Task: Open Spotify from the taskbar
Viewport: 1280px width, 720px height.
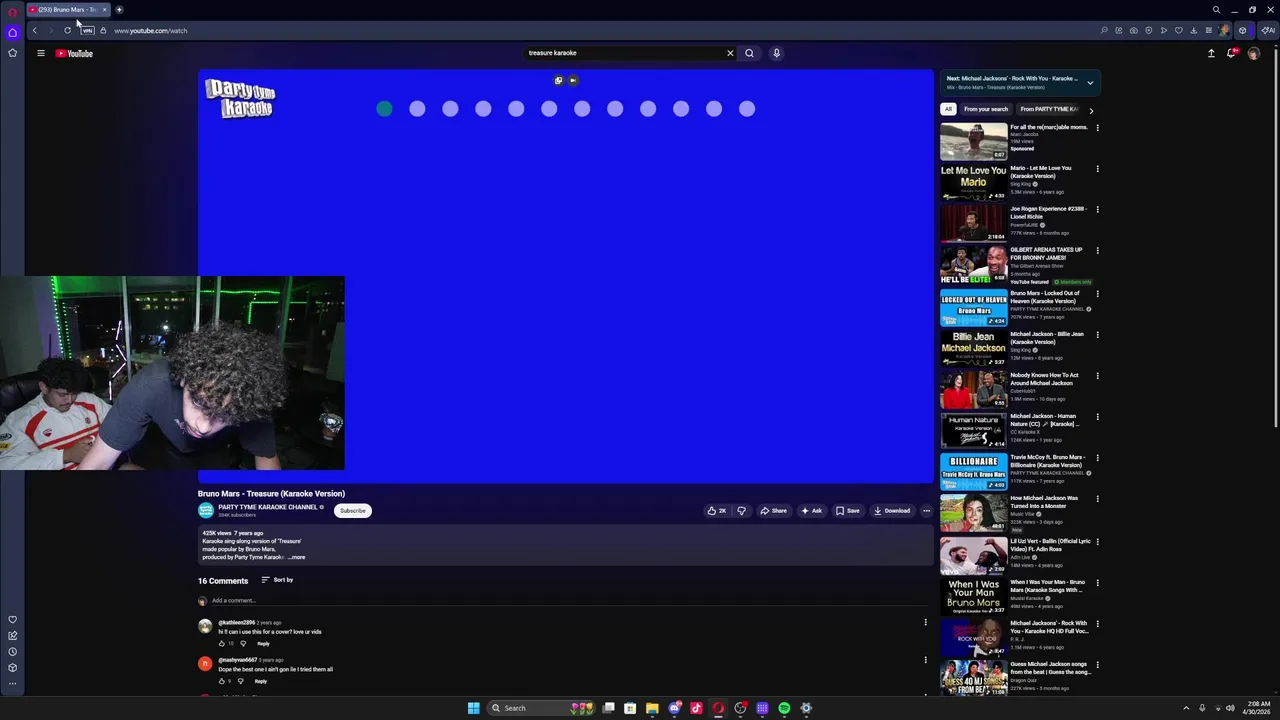Action: [784, 708]
